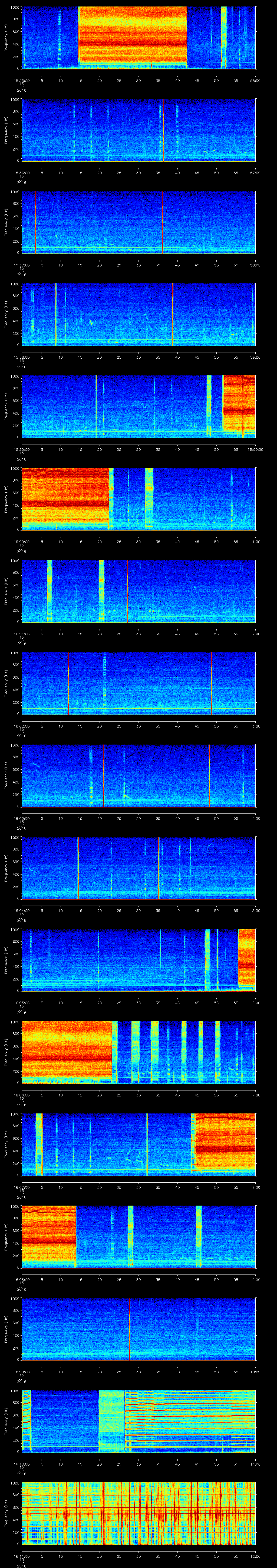Click the "1:00" end-of-axis time label
The width and height of the screenshot is (277, 1568).
tap(256, 542)
